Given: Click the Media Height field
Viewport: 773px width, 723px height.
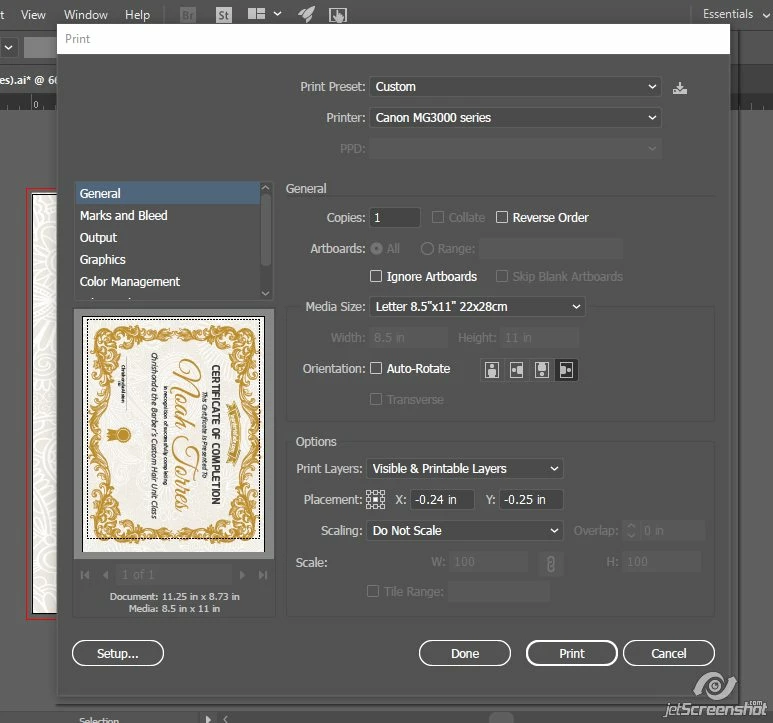Looking at the screenshot, I should point(539,338).
